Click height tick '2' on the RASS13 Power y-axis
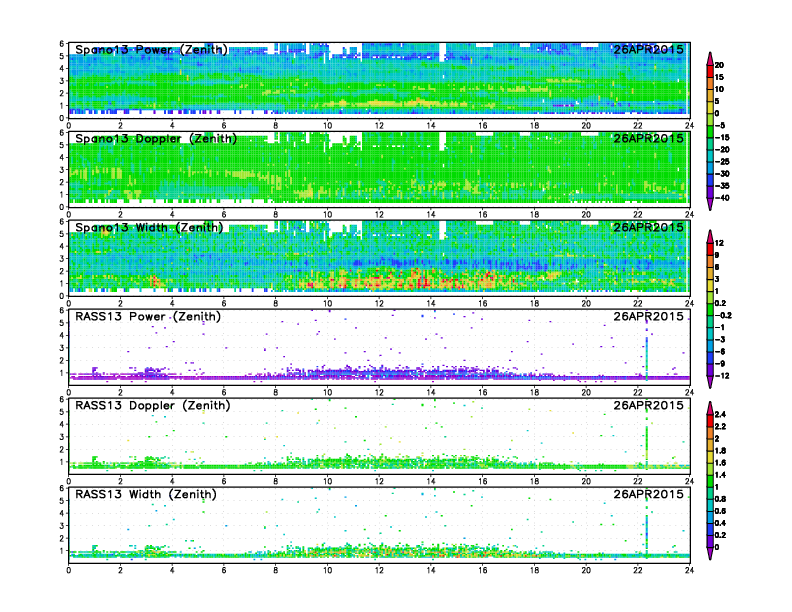The width and height of the screenshot is (792, 612). coord(62,361)
